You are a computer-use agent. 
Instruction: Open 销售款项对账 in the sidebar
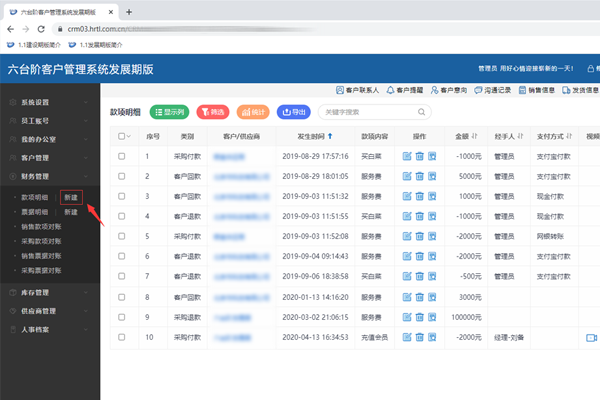pyautogui.click(x=41, y=227)
